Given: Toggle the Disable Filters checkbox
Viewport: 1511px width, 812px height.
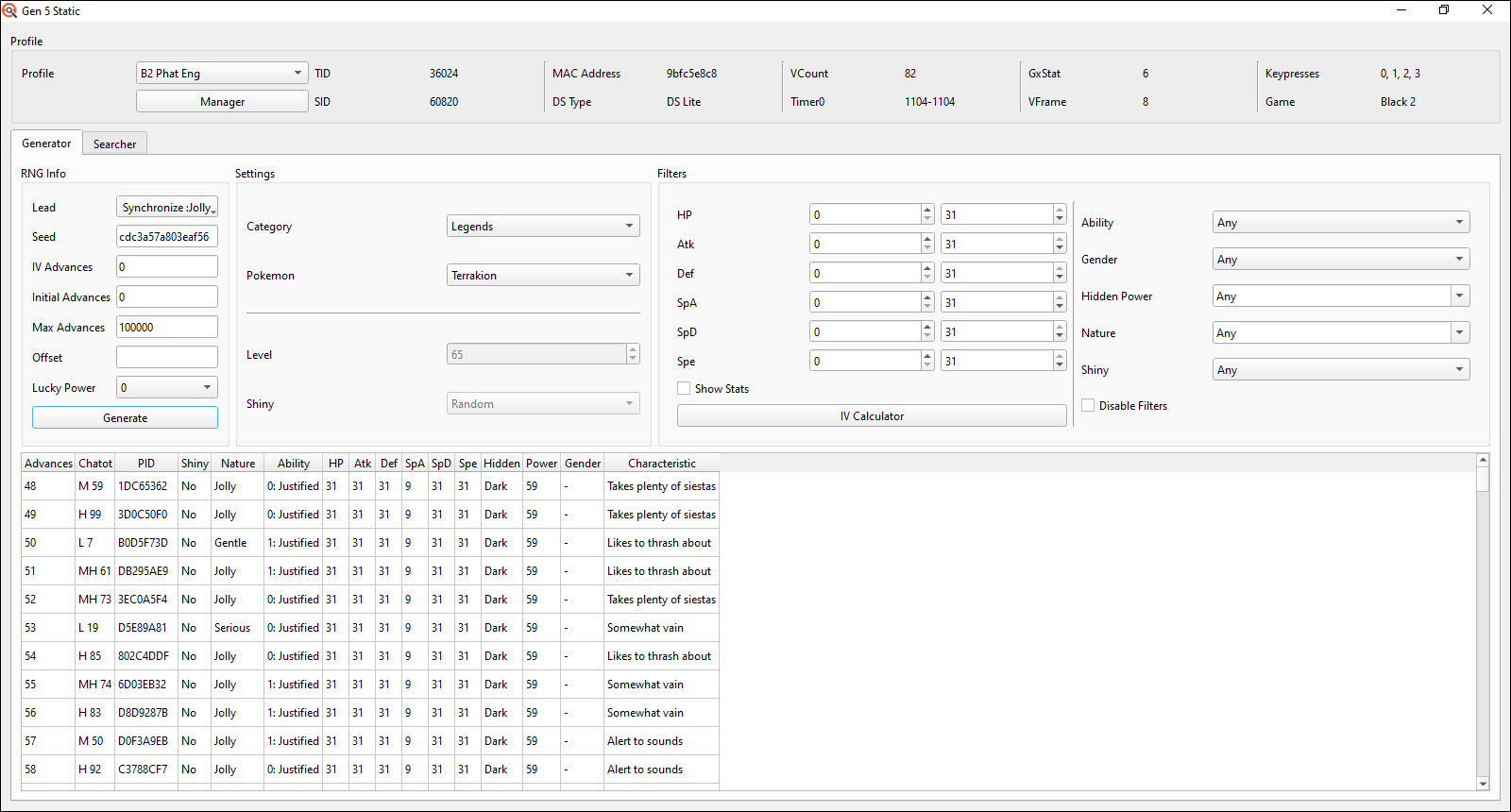Looking at the screenshot, I should (1088, 405).
